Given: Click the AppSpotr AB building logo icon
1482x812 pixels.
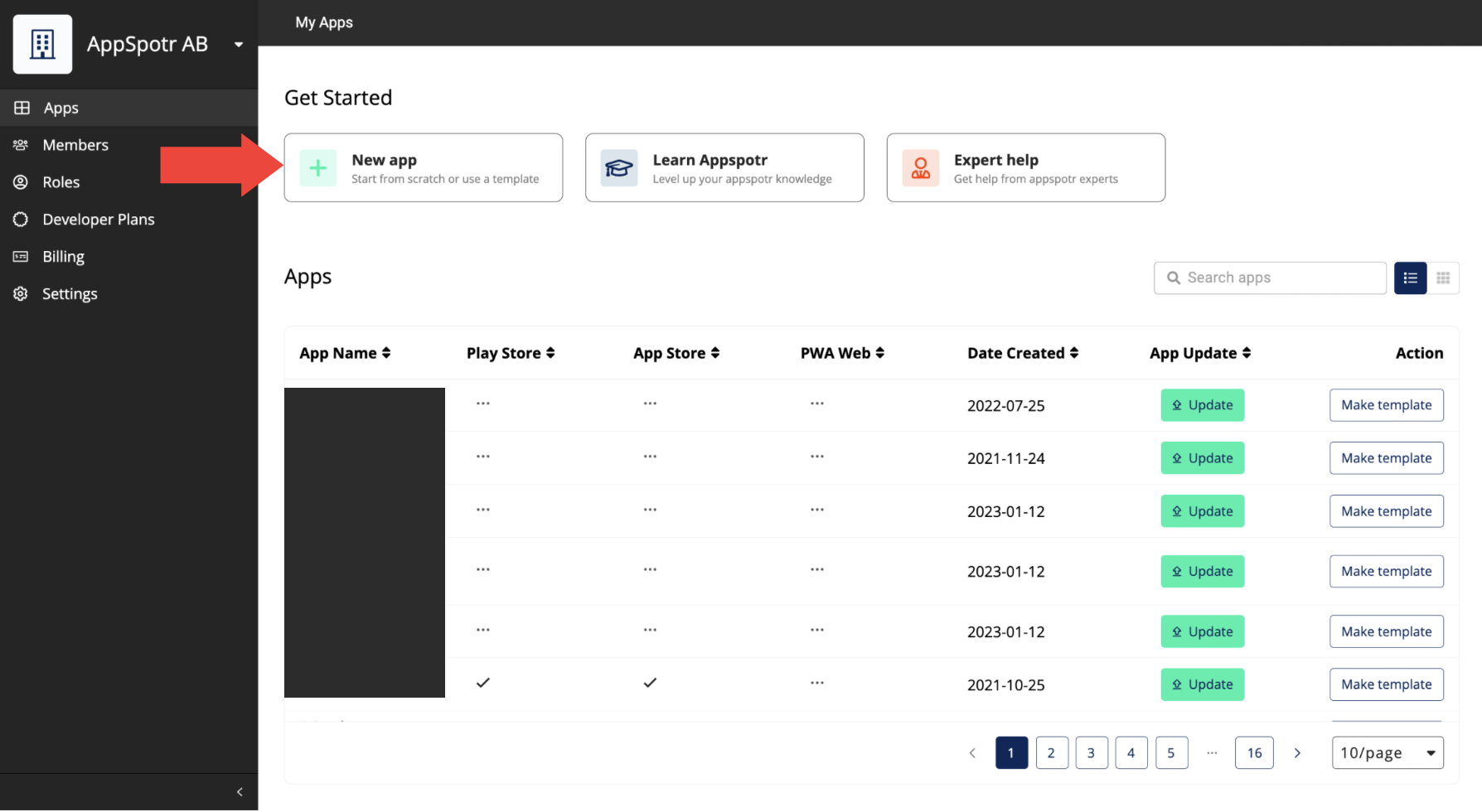Looking at the screenshot, I should pyautogui.click(x=42, y=44).
